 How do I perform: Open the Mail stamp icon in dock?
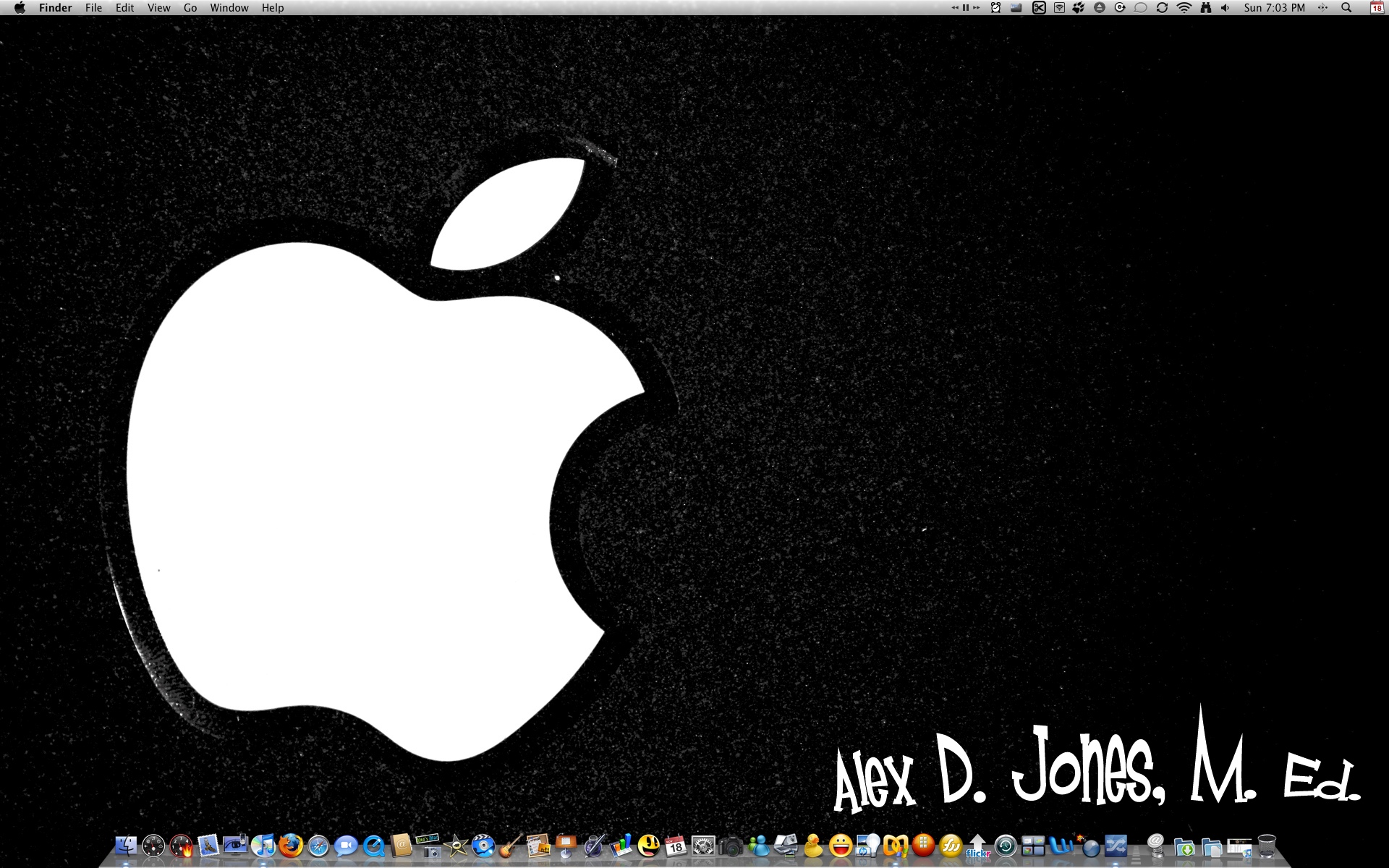[x=208, y=845]
